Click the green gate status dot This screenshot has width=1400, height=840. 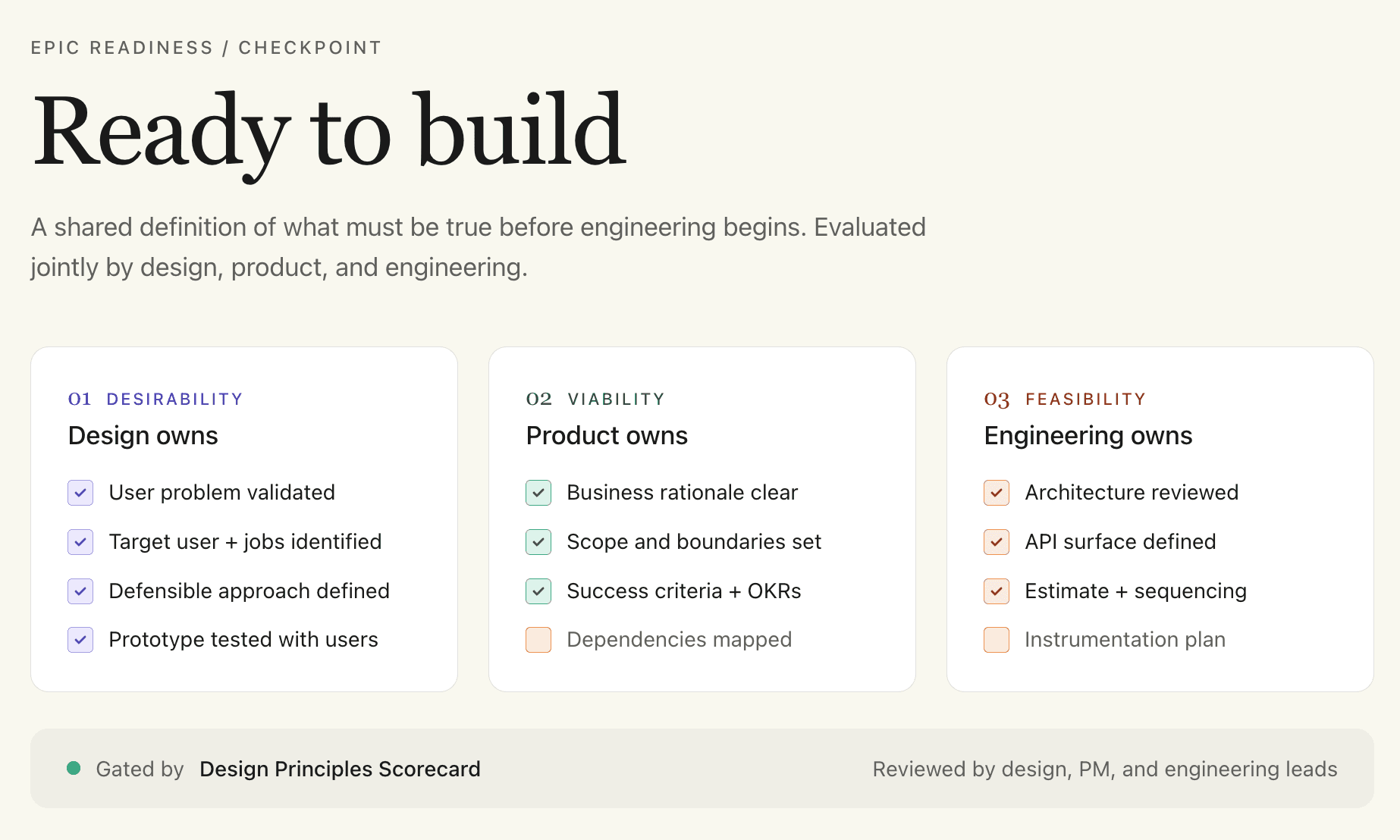(74, 768)
